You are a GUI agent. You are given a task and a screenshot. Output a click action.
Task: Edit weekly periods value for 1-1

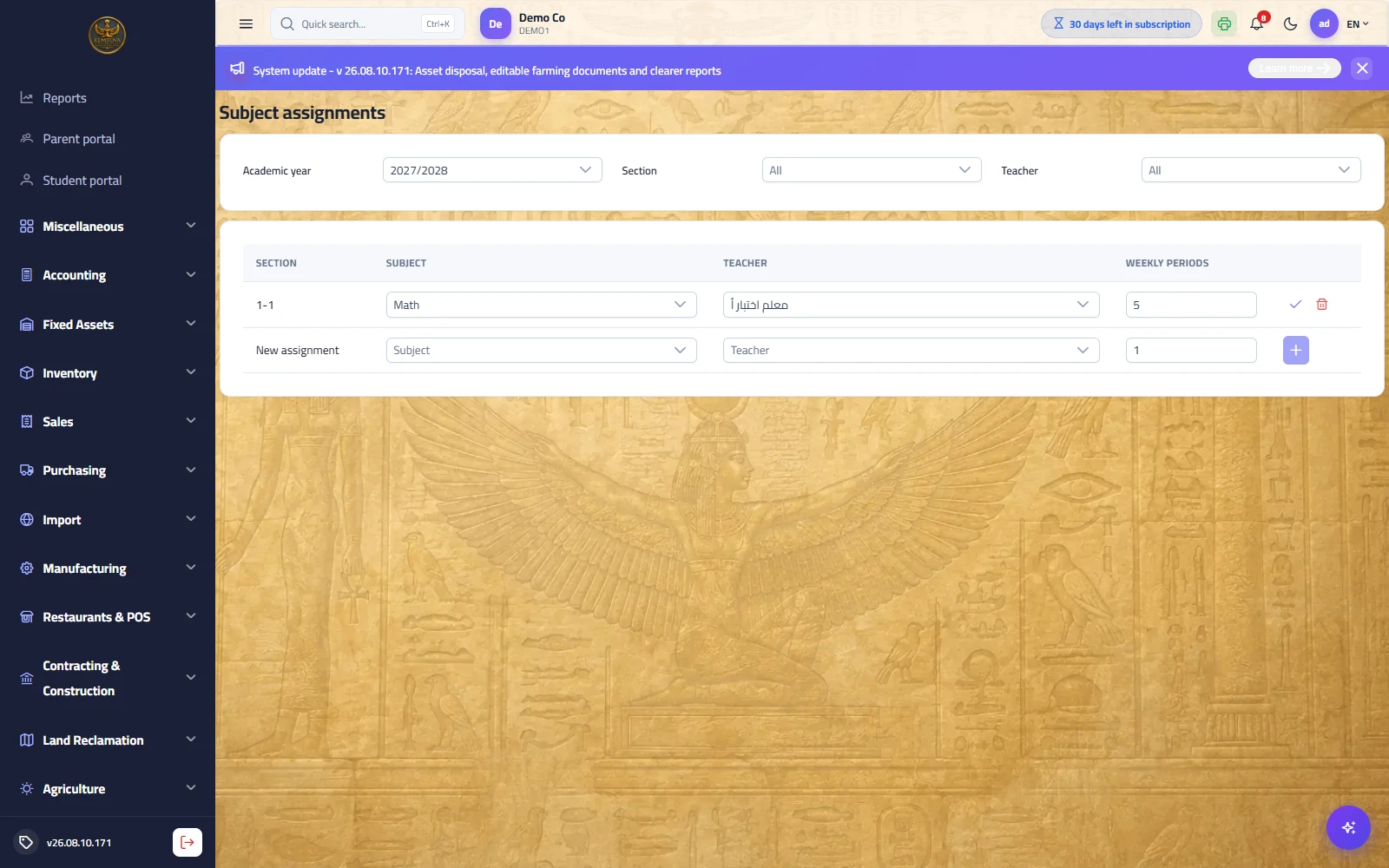pos(1191,305)
